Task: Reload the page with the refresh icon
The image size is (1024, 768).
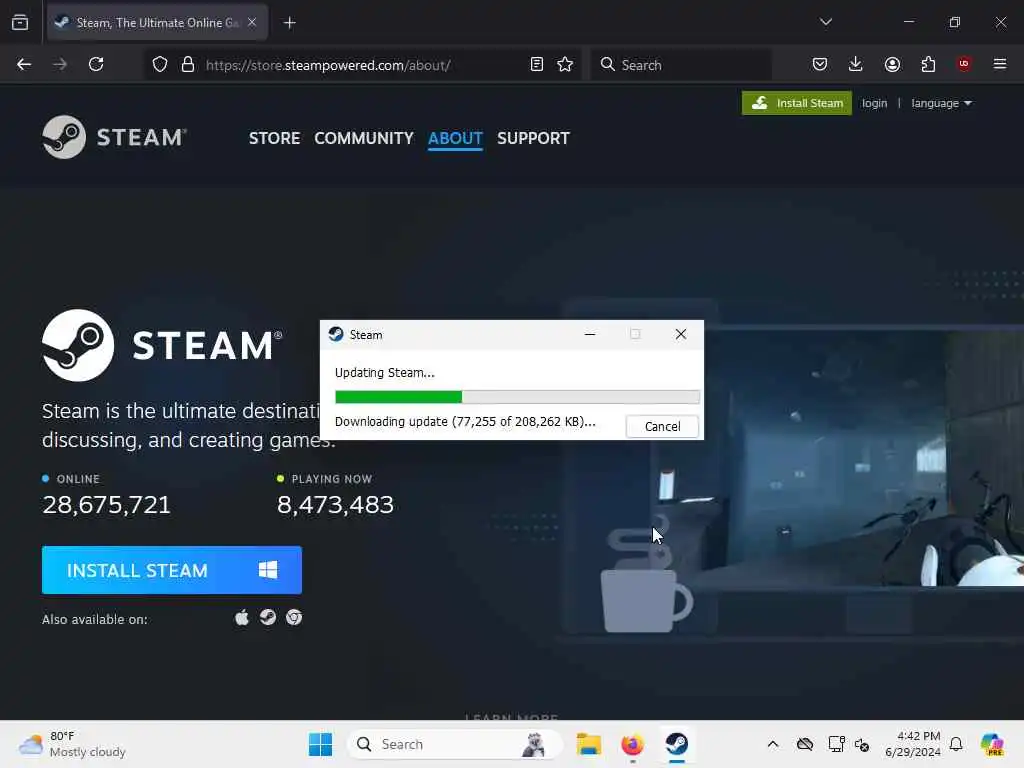Action: [x=96, y=64]
